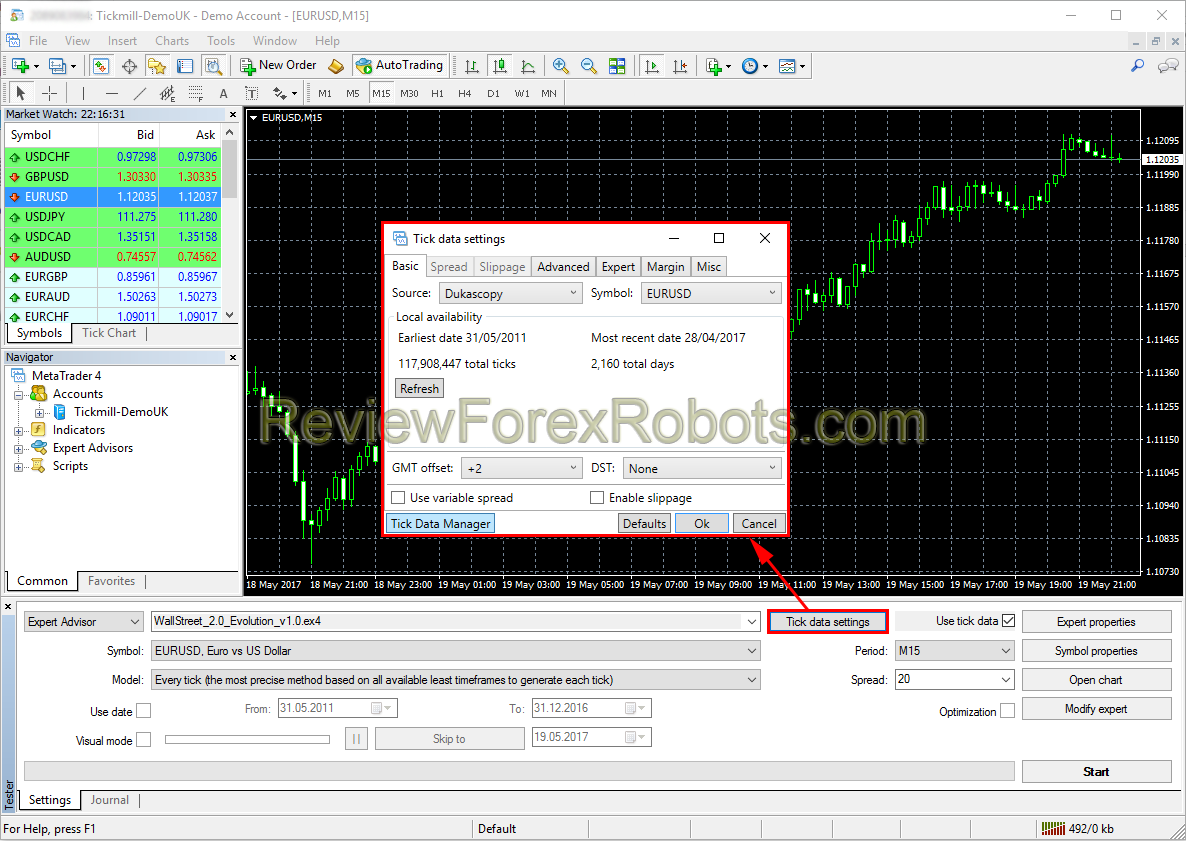Enable the Enable slippage checkbox
Image resolution: width=1186 pixels, height=841 pixels.
tap(597, 498)
